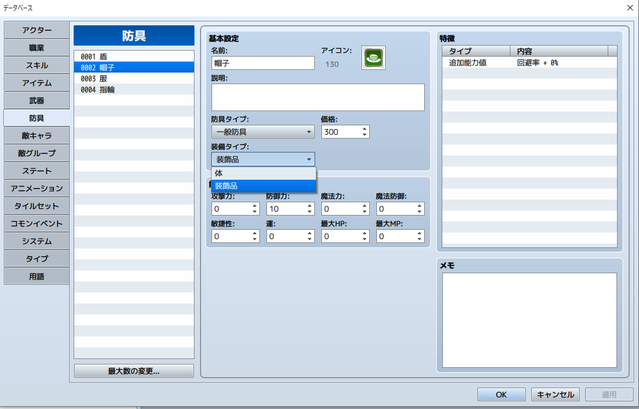Switch to the 職業 tab
639x409 pixels.
click(x=37, y=48)
